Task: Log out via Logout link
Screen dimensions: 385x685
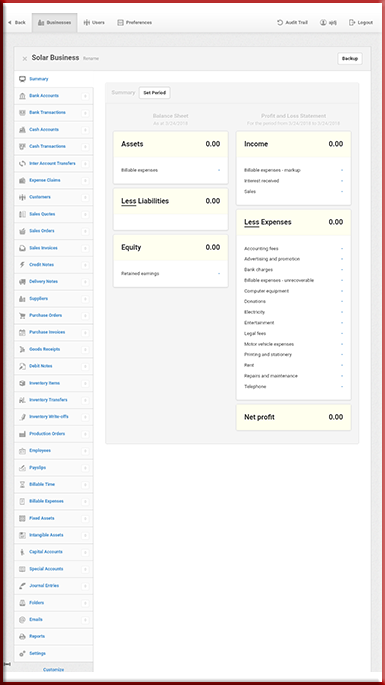Action: point(361,23)
